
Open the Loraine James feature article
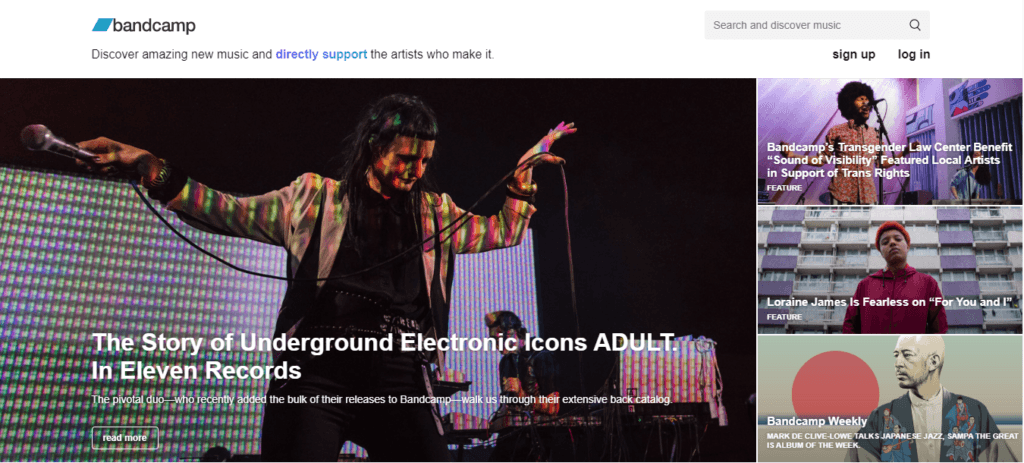[890, 270]
